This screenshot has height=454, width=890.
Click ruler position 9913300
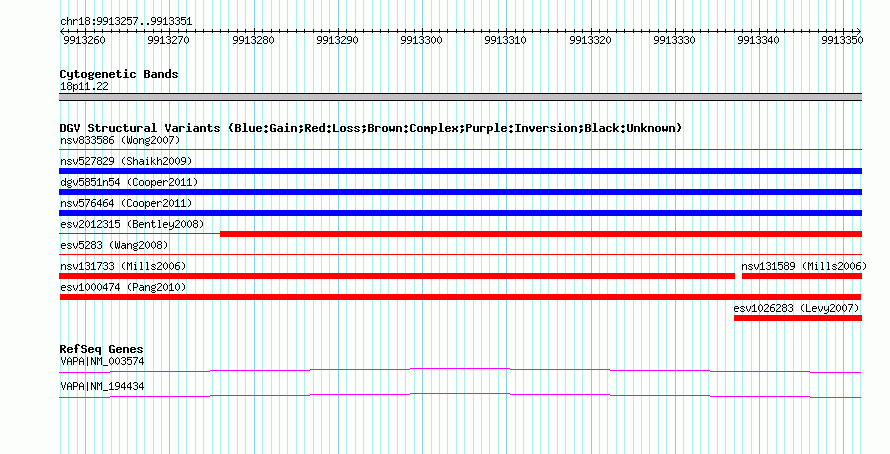point(421,40)
